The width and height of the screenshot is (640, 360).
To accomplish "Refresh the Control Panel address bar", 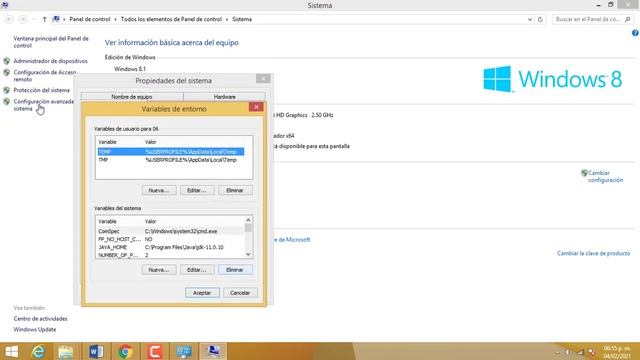I will pos(540,19).
